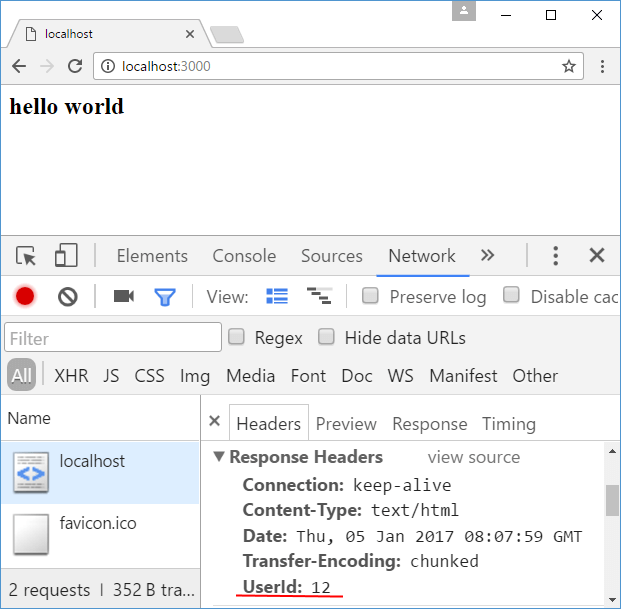
Task: Clear the network log
Action: coord(67,296)
